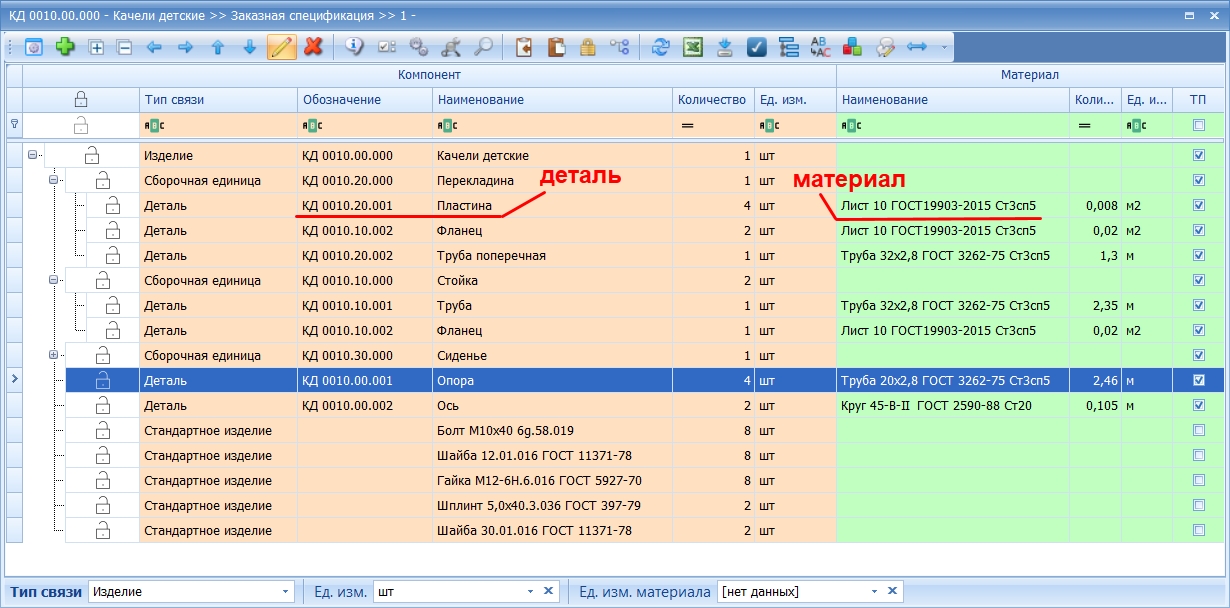The width and height of the screenshot is (1230, 608).
Task: Click the horizontal double-arrow width icon
Action: (x=916, y=46)
